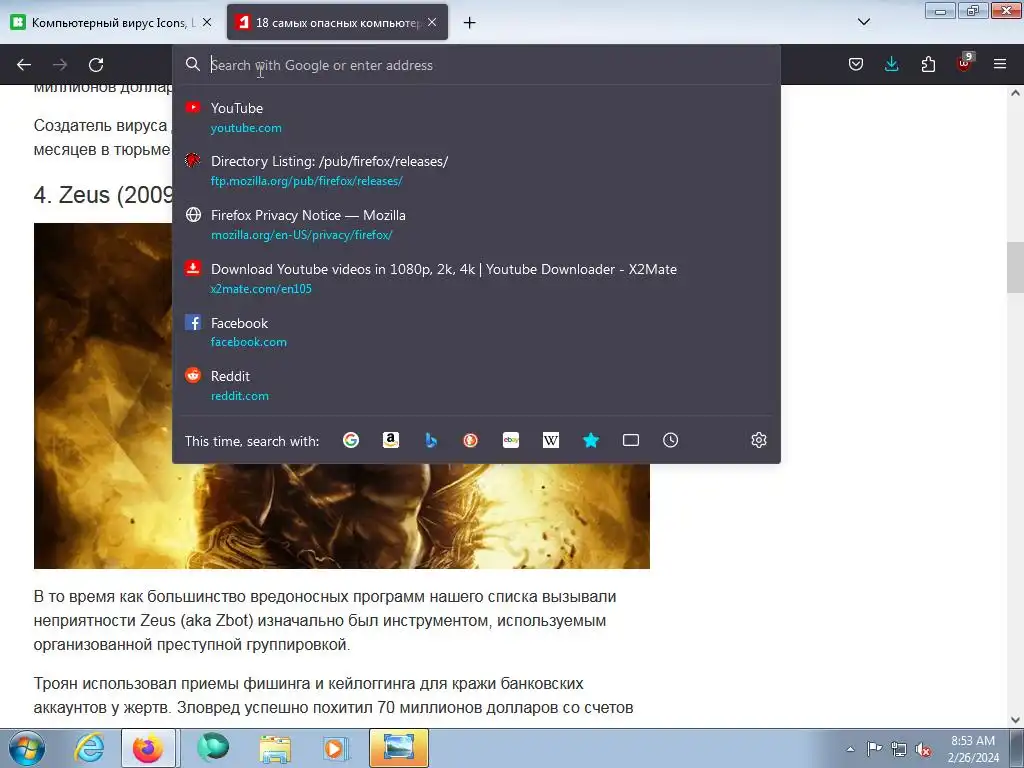Search this time with DuckDuckGo
The width and height of the screenshot is (1024, 768).
(470, 440)
